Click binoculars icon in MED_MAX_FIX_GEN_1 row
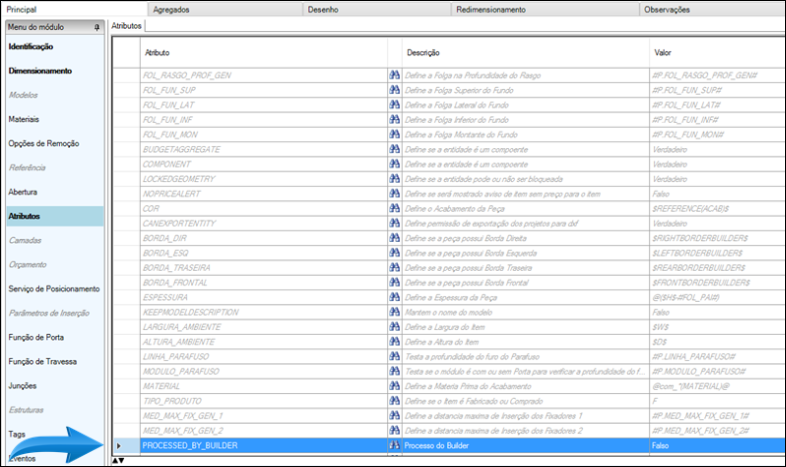Screen dimensions: 786x467 [395, 415]
